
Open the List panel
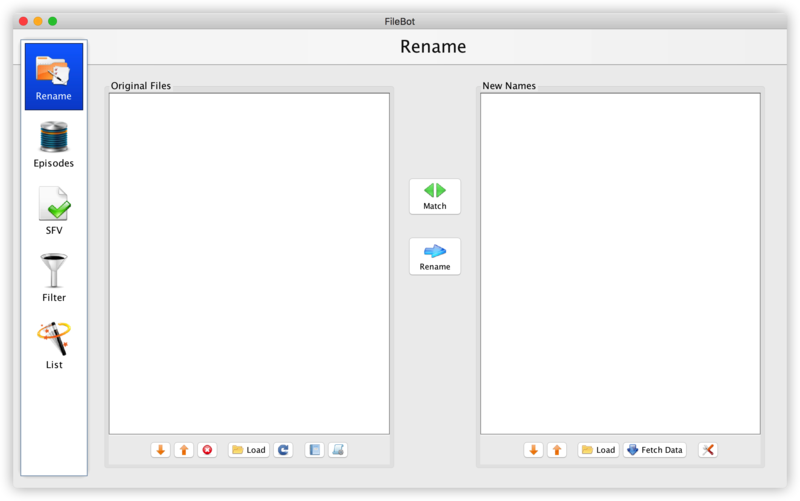(x=54, y=345)
